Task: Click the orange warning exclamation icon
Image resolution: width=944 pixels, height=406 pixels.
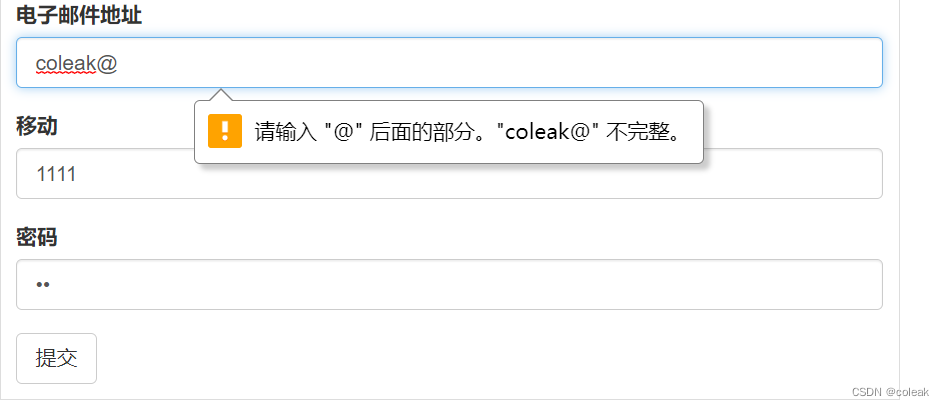Action: click(225, 131)
